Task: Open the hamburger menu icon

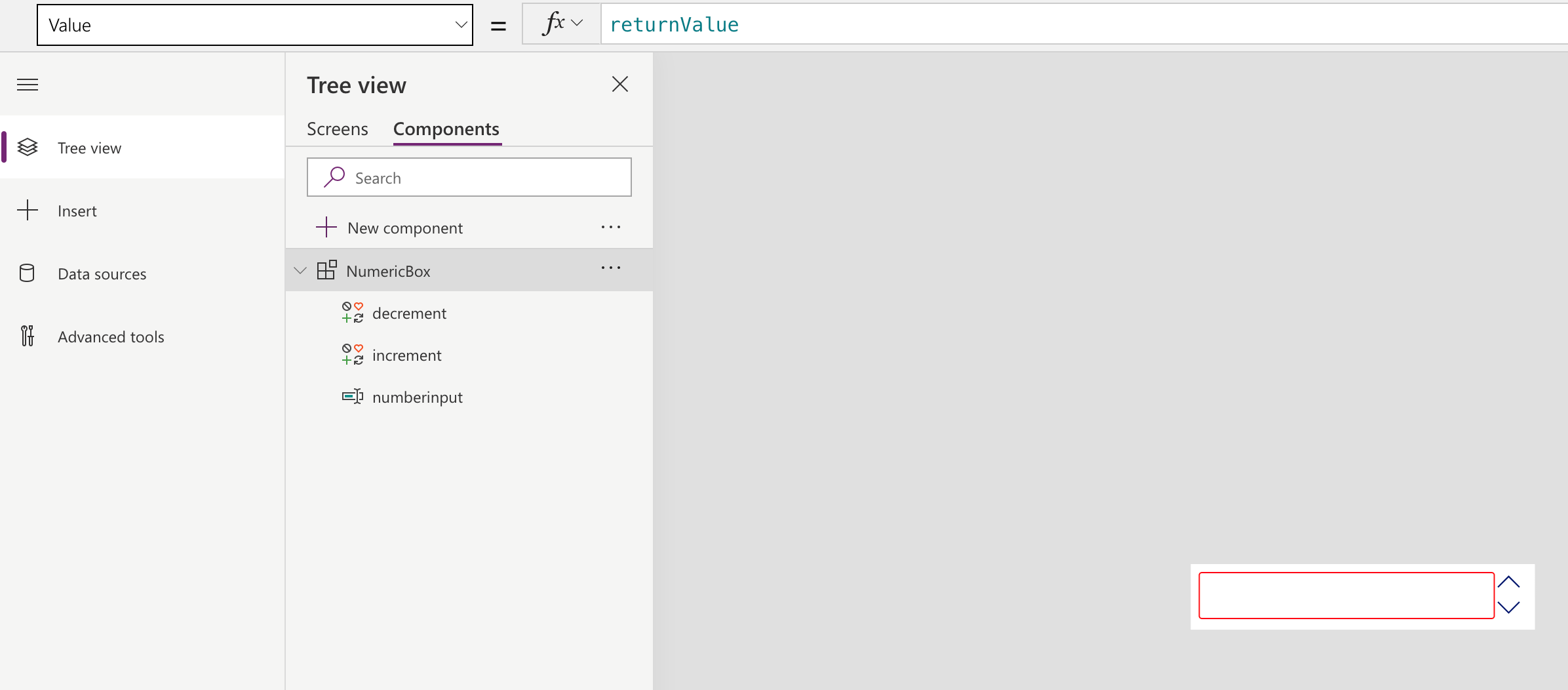Action: pyautogui.click(x=28, y=85)
